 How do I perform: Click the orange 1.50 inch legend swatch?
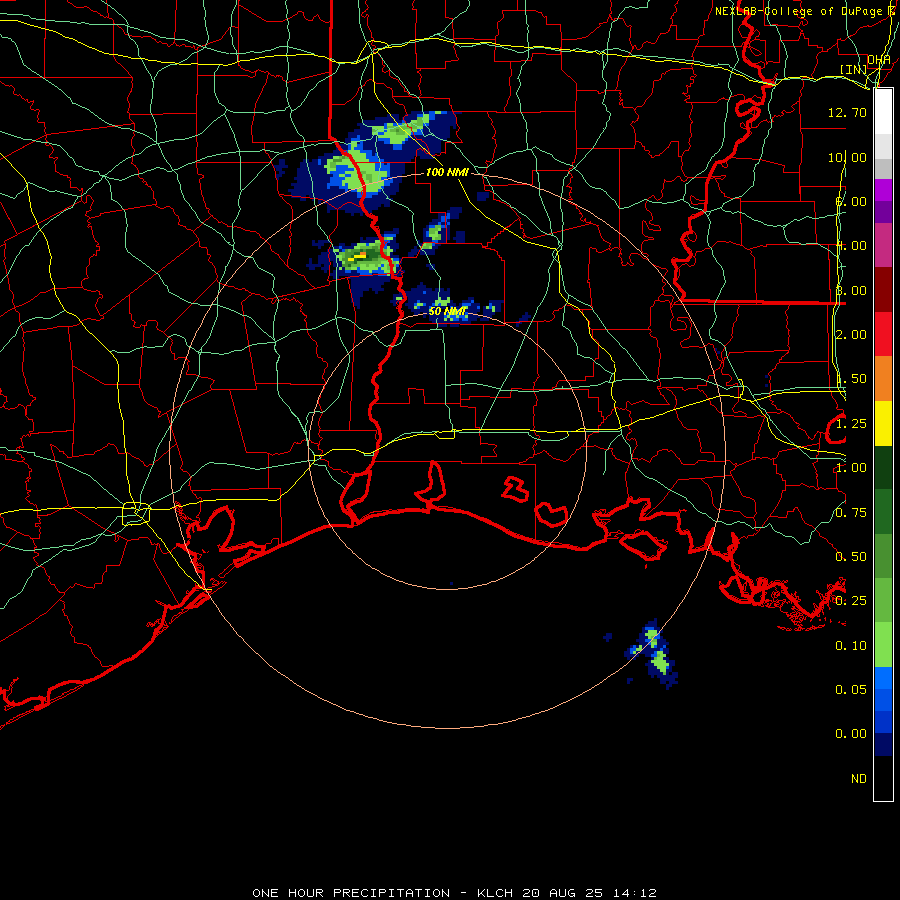883,378
